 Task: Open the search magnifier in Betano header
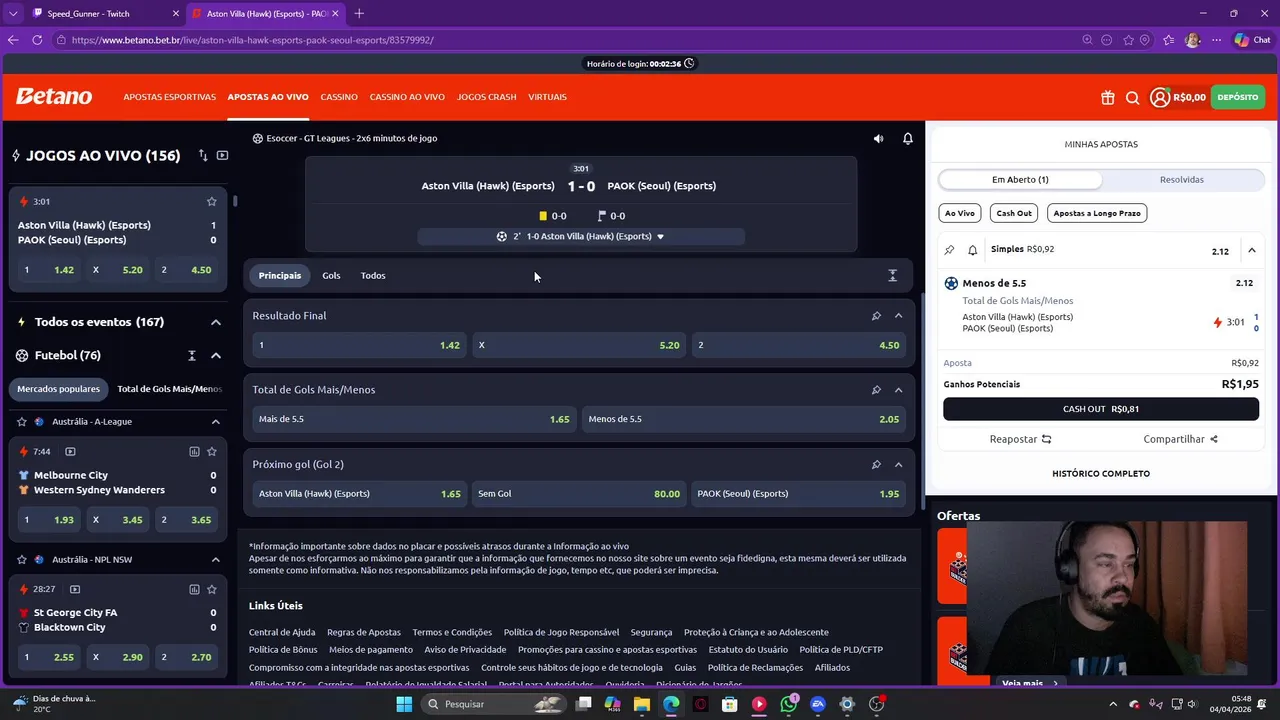[x=1132, y=98]
